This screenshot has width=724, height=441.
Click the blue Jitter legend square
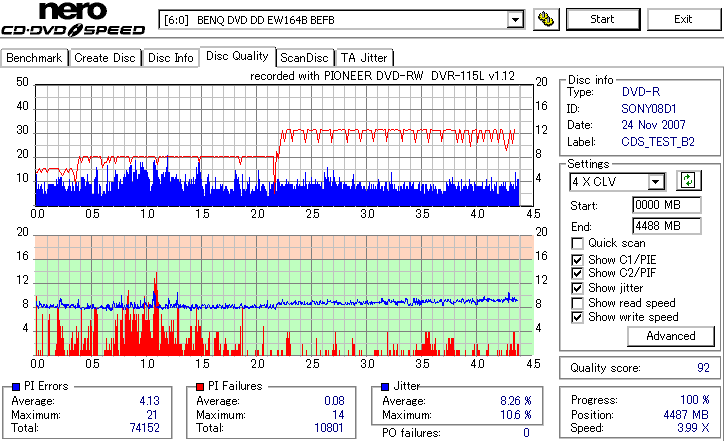[x=385, y=387]
